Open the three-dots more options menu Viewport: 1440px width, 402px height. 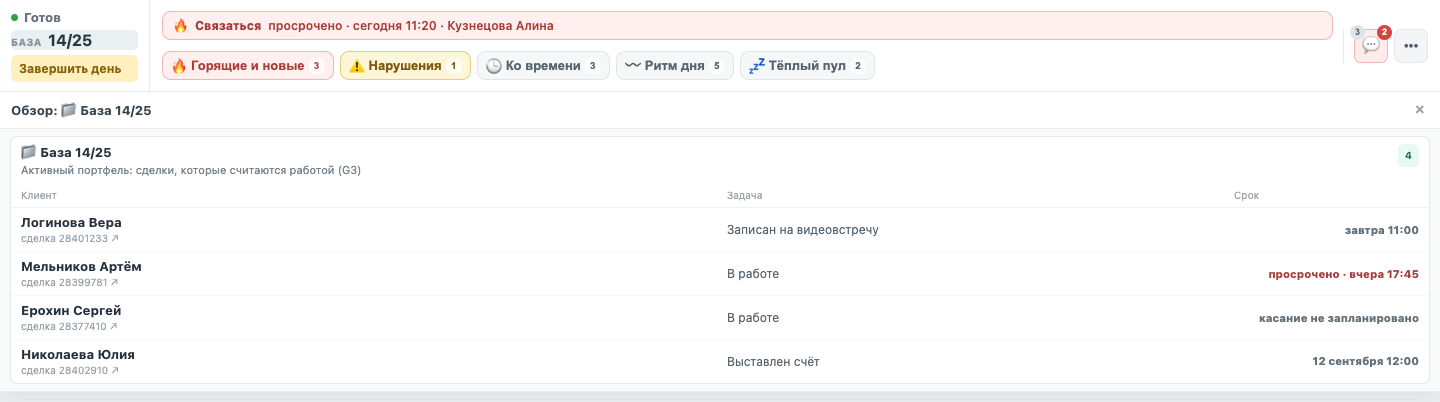(1410, 45)
